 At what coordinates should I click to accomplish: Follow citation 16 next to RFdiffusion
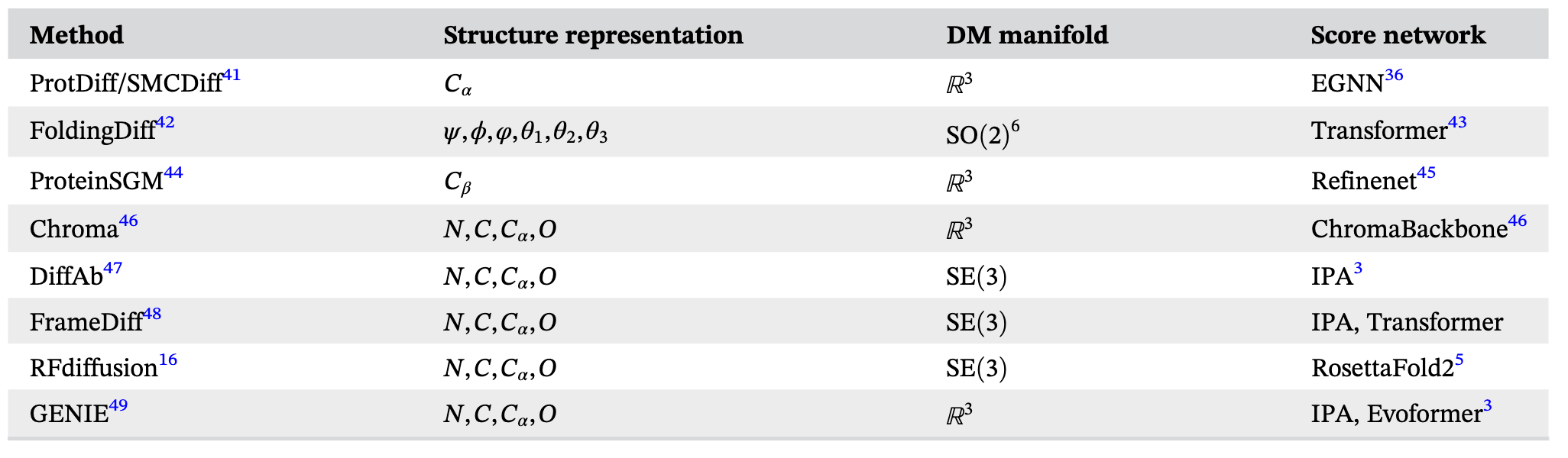[x=168, y=360]
